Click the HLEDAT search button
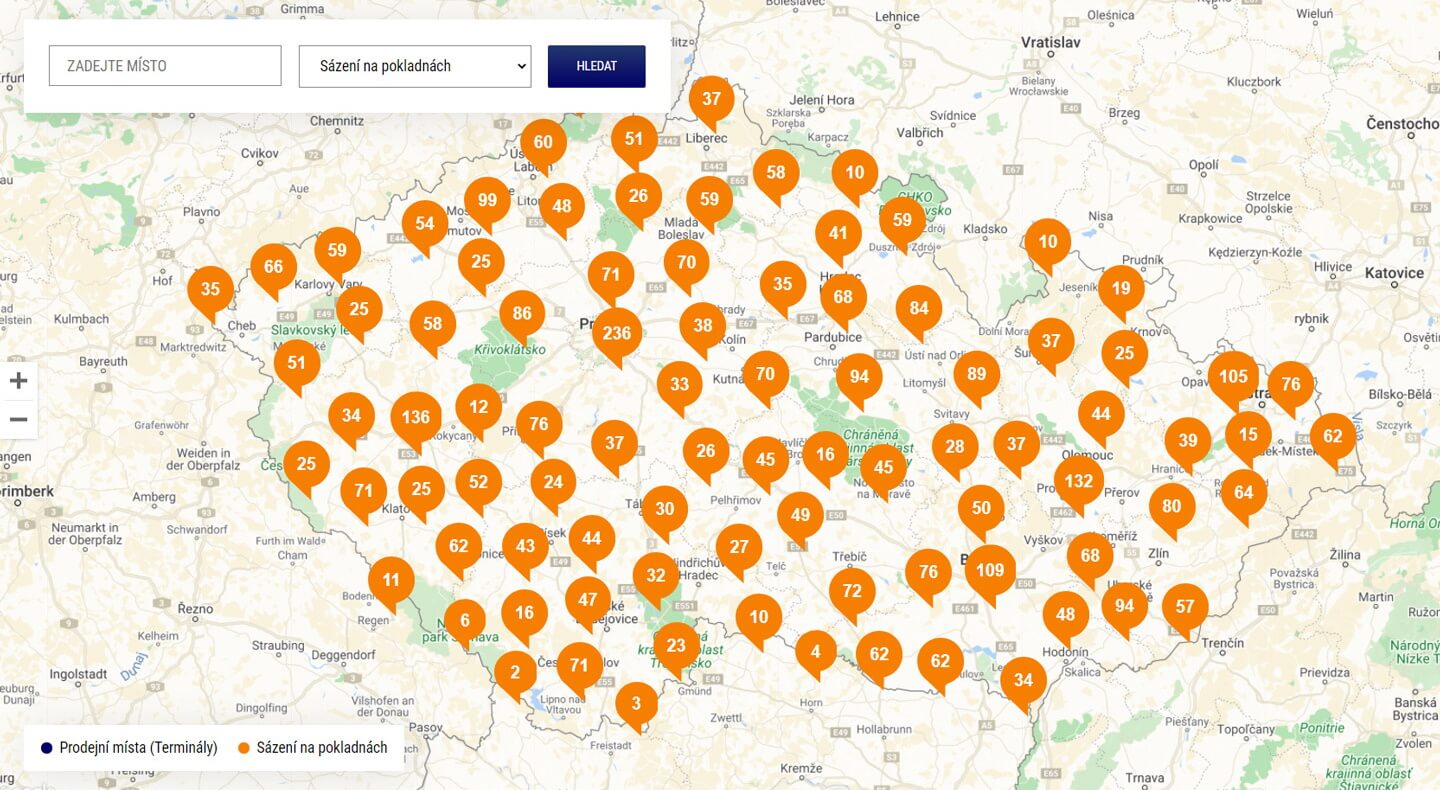1440x790 pixels. point(597,66)
